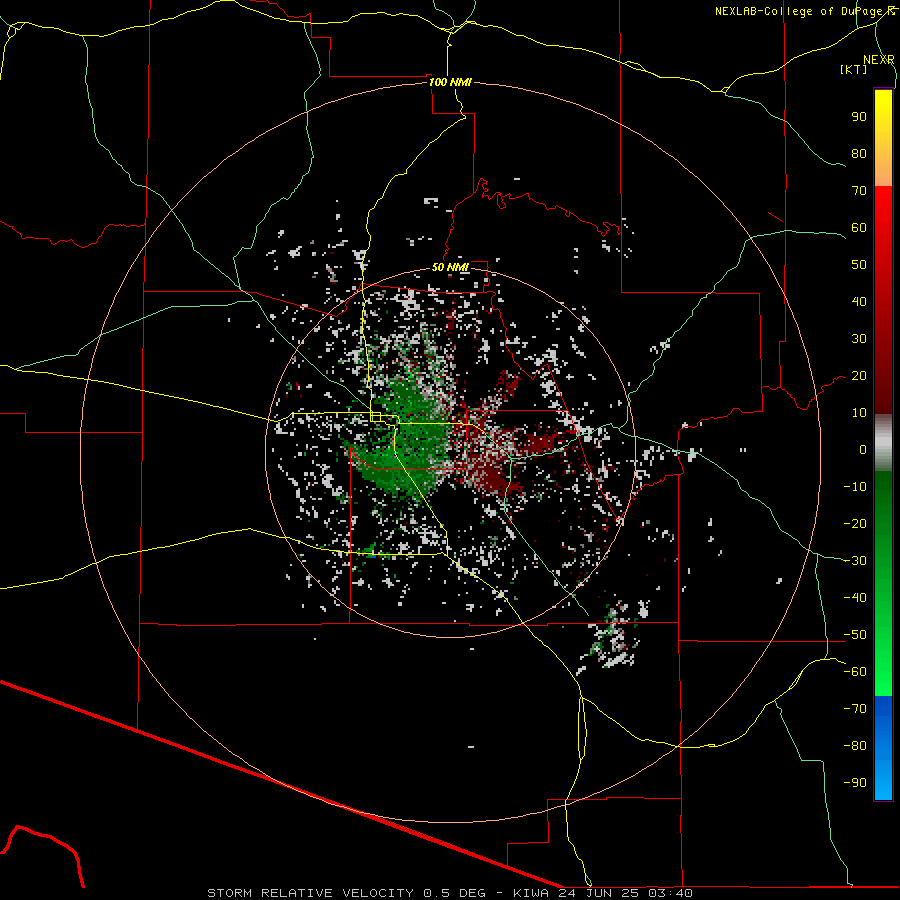Click the KIWA radar site identifier

(x=531, y=893)
